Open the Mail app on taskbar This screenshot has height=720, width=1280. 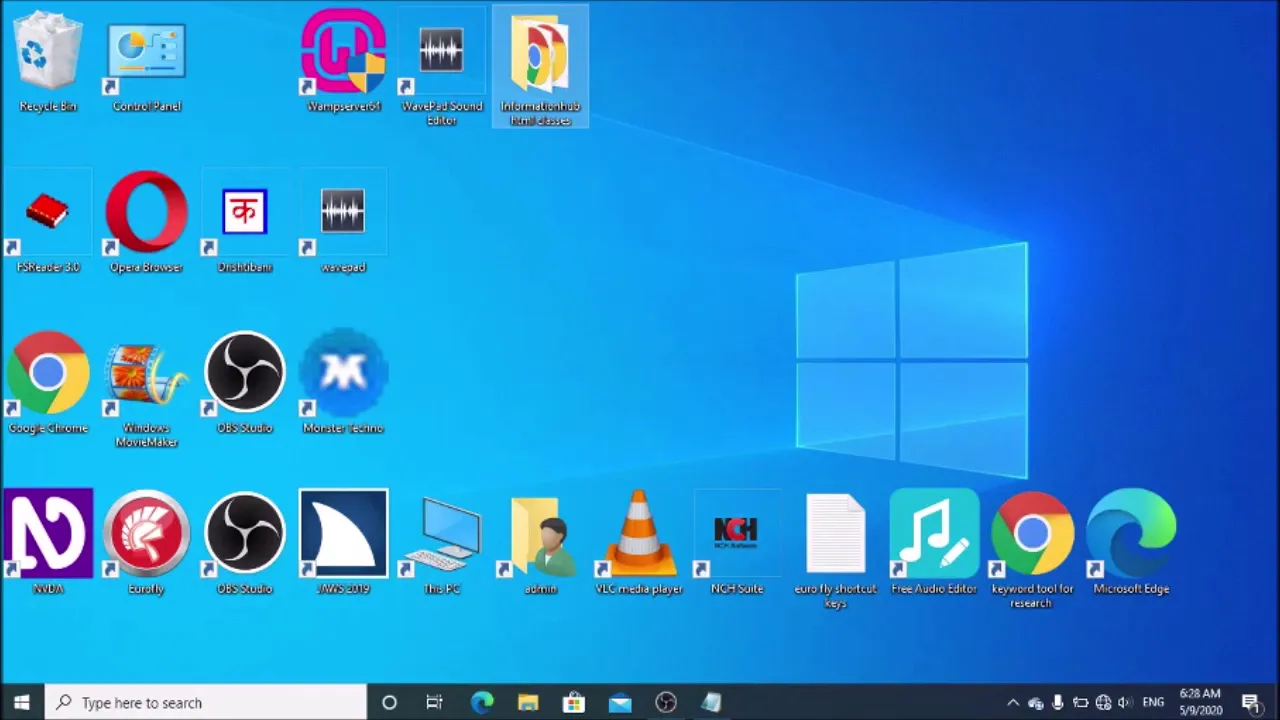[x=620, y=703]
